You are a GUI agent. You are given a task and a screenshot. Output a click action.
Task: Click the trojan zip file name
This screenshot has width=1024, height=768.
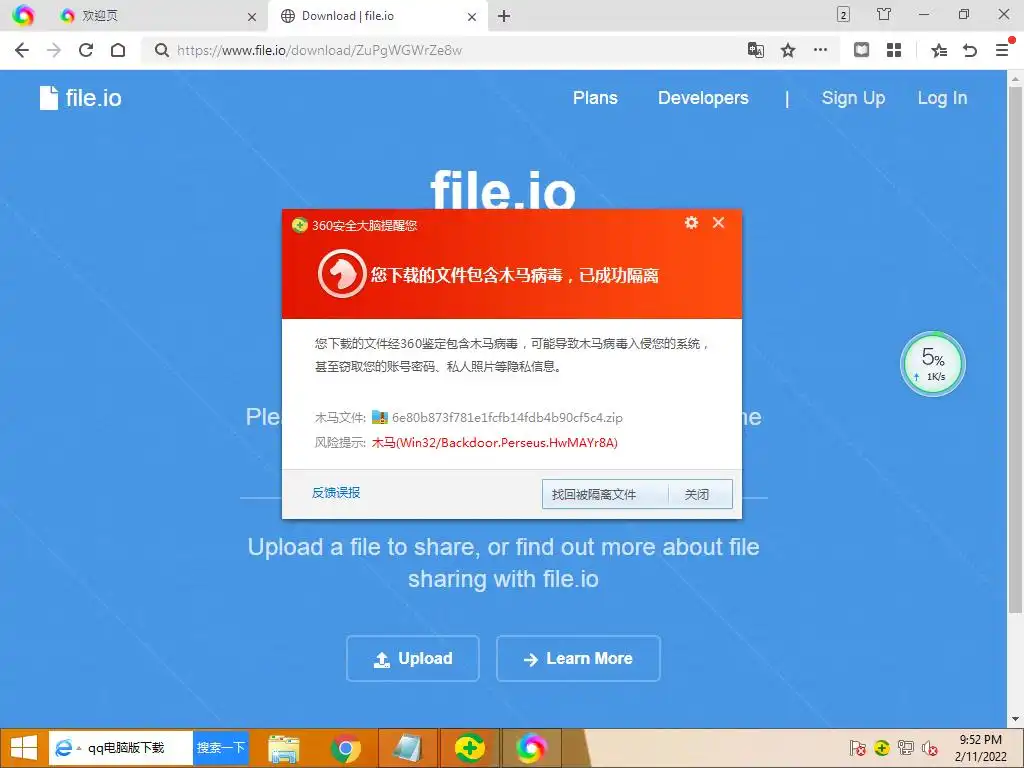(507, 417)
